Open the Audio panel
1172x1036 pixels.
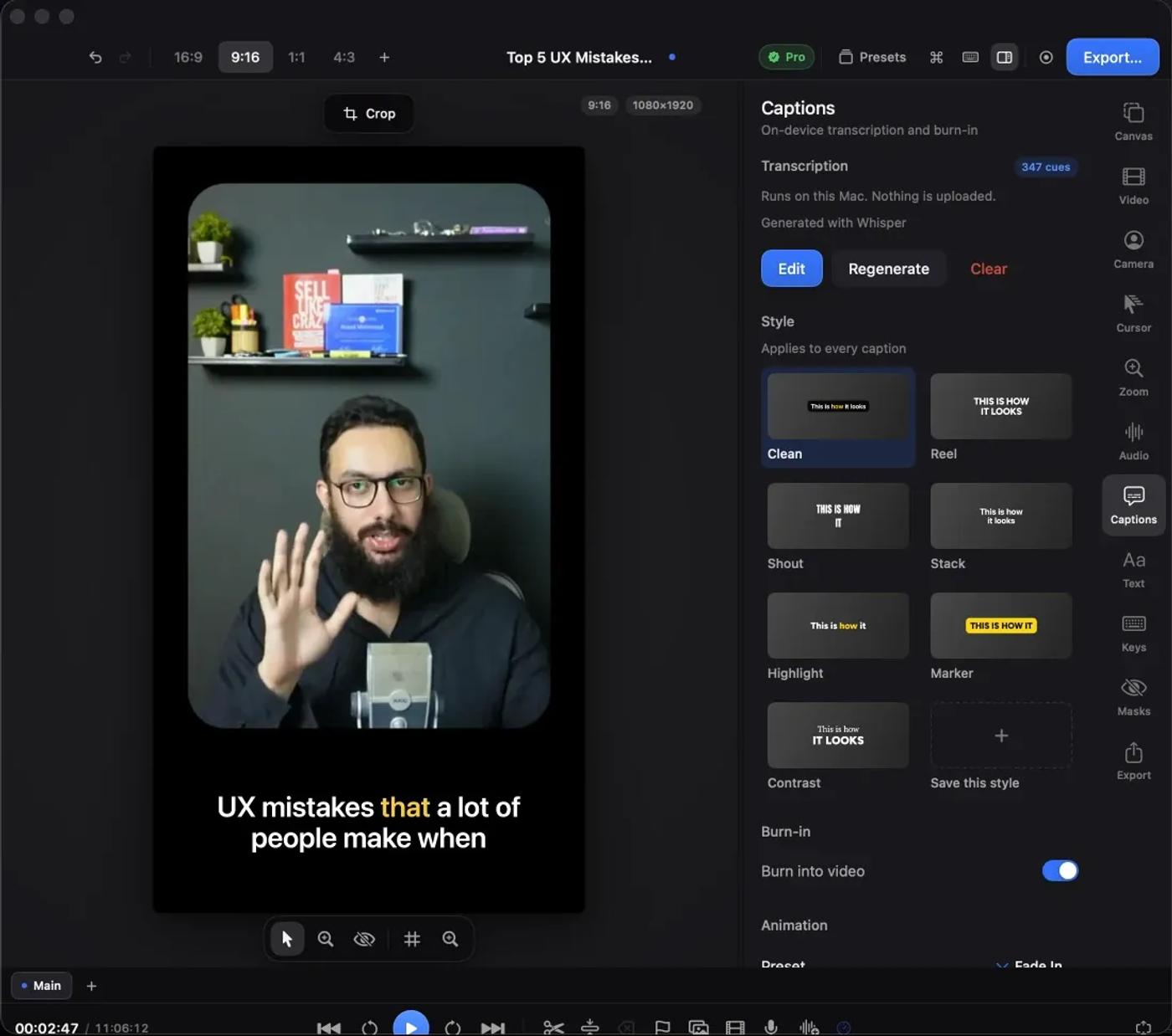coord(1133,441)
